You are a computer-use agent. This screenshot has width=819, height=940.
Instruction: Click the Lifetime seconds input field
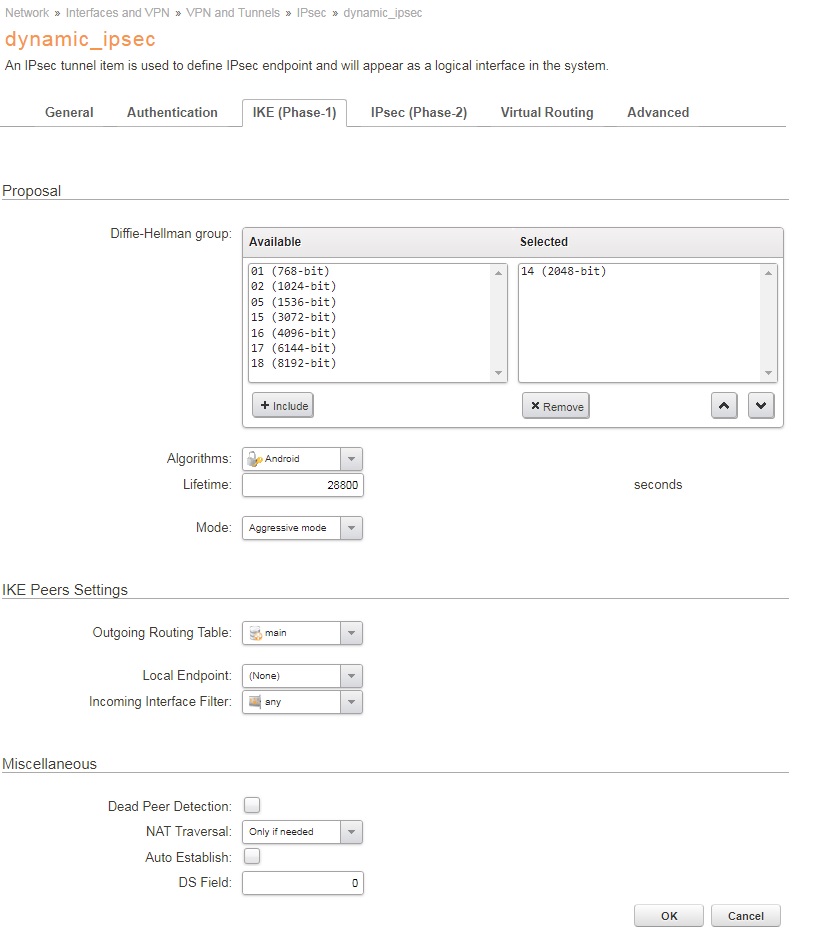click(302, 485)
